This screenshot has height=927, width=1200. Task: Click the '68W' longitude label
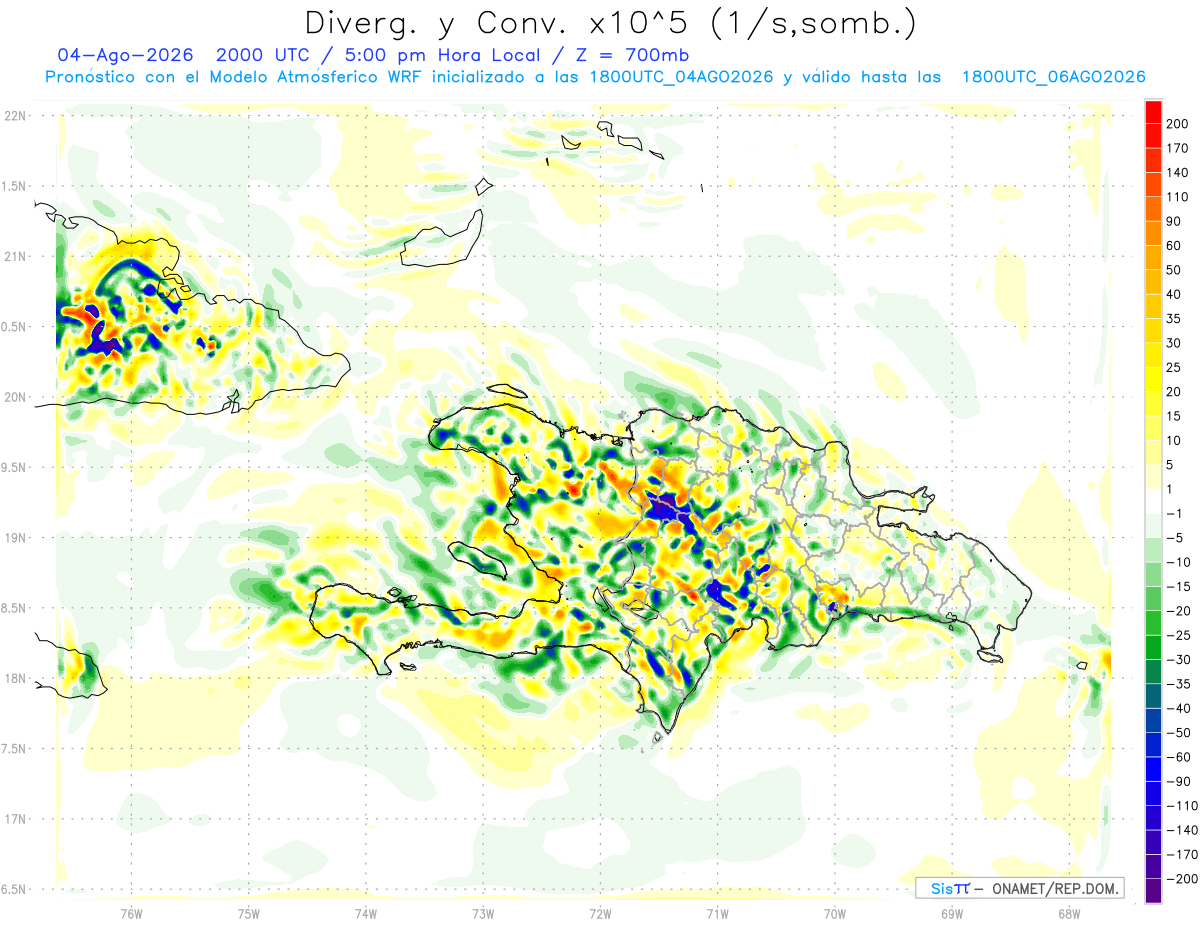pos(1069,914)
